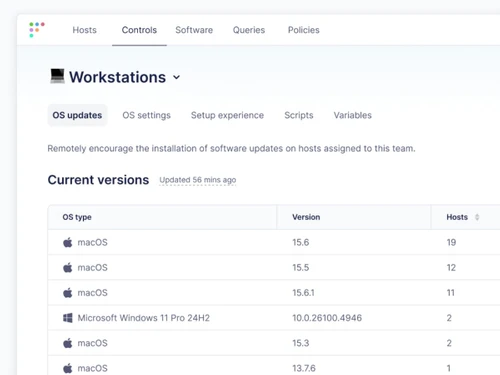Open the Scripts sub-tab

pyautogui.click(x=299, y=115)
